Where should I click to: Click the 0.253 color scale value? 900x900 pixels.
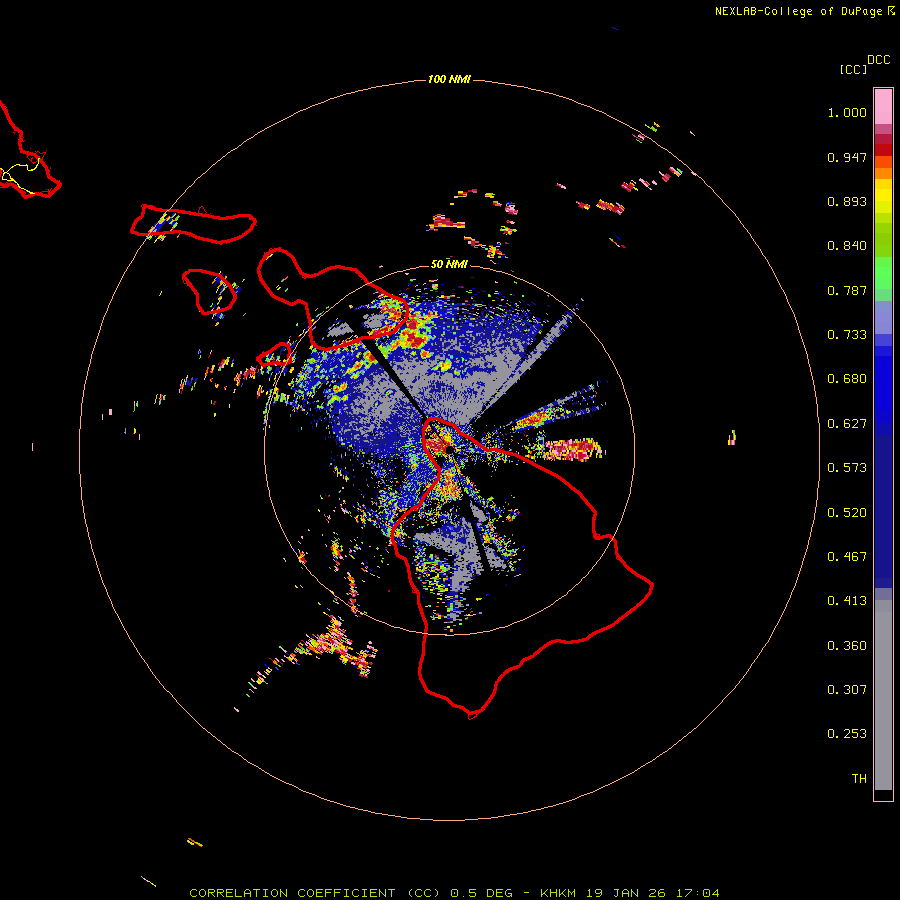[x=847, y=734]
